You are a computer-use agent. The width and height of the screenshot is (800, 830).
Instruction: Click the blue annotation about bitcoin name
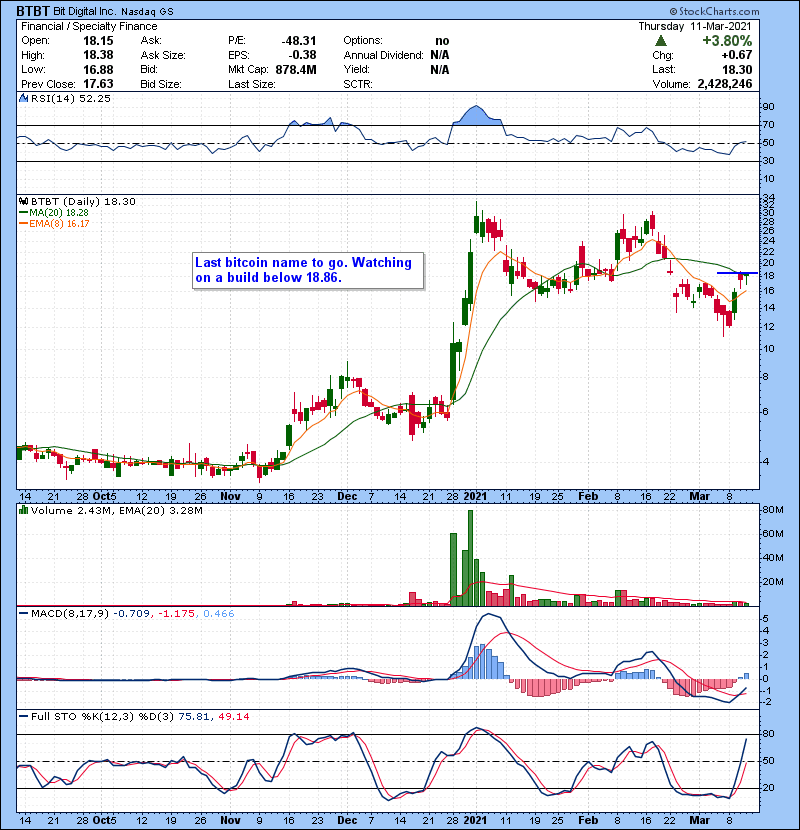[308, 270]
